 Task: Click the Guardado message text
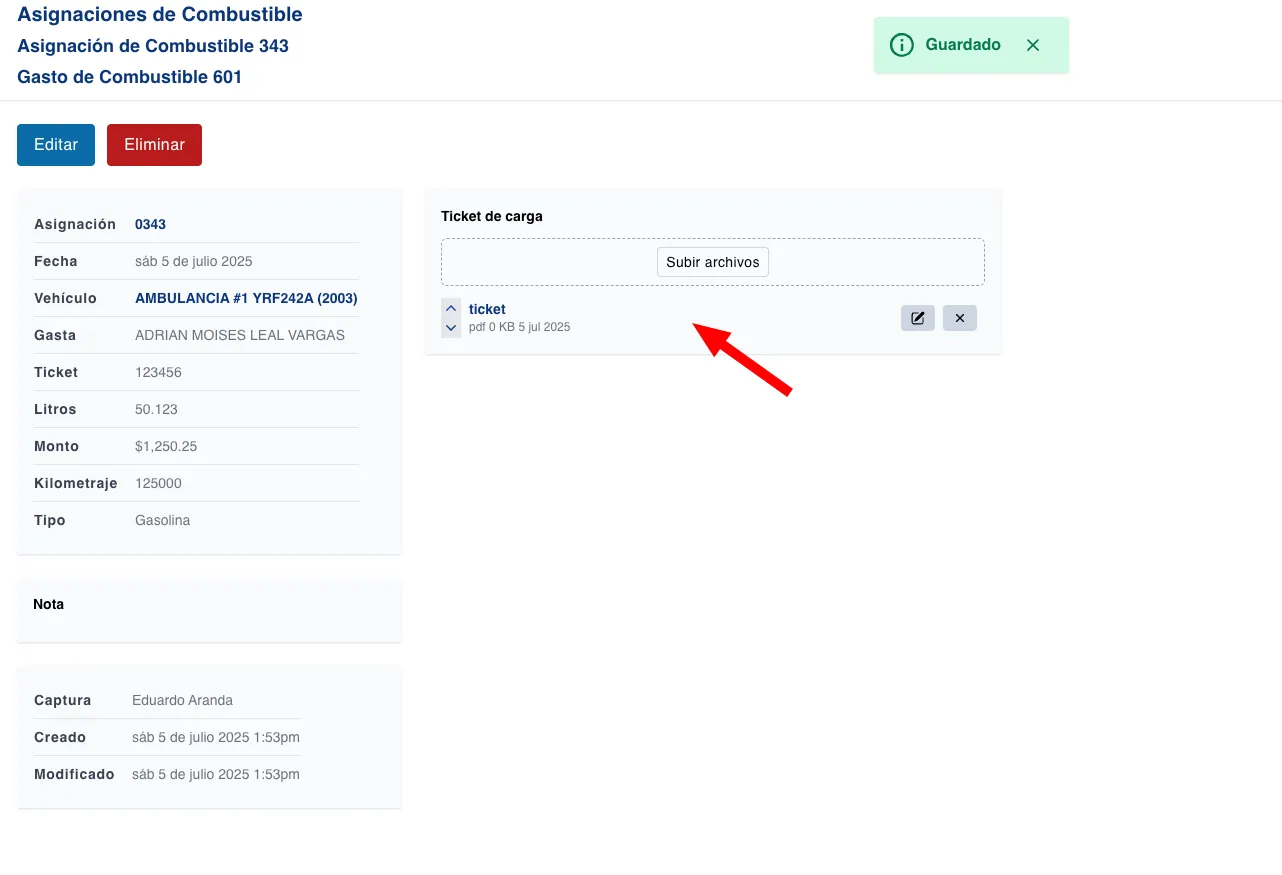pos(962,45)
